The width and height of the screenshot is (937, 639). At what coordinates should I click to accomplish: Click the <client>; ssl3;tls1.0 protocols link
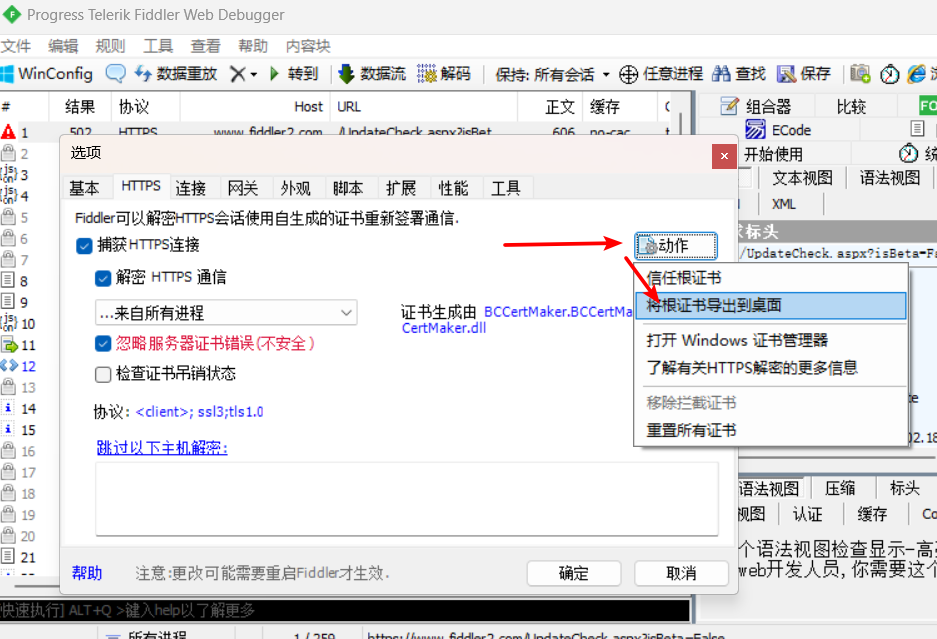tap(200, 412)
